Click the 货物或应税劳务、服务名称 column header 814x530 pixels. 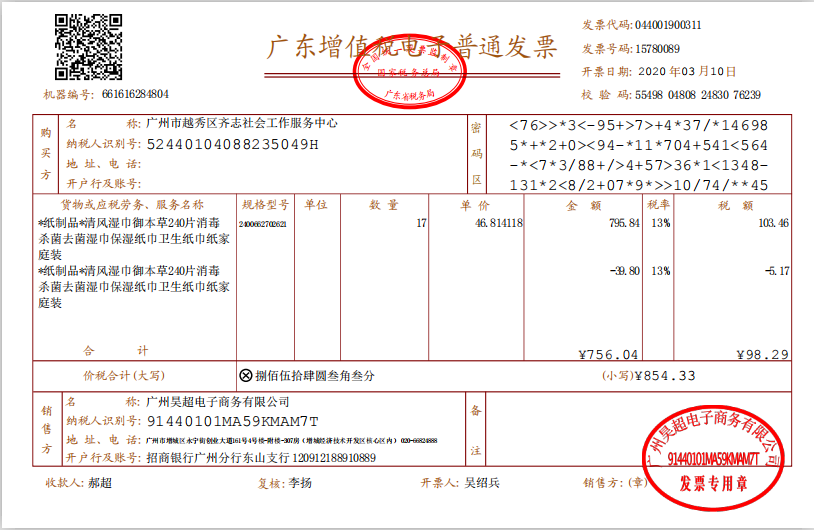(x=132, y=205)
